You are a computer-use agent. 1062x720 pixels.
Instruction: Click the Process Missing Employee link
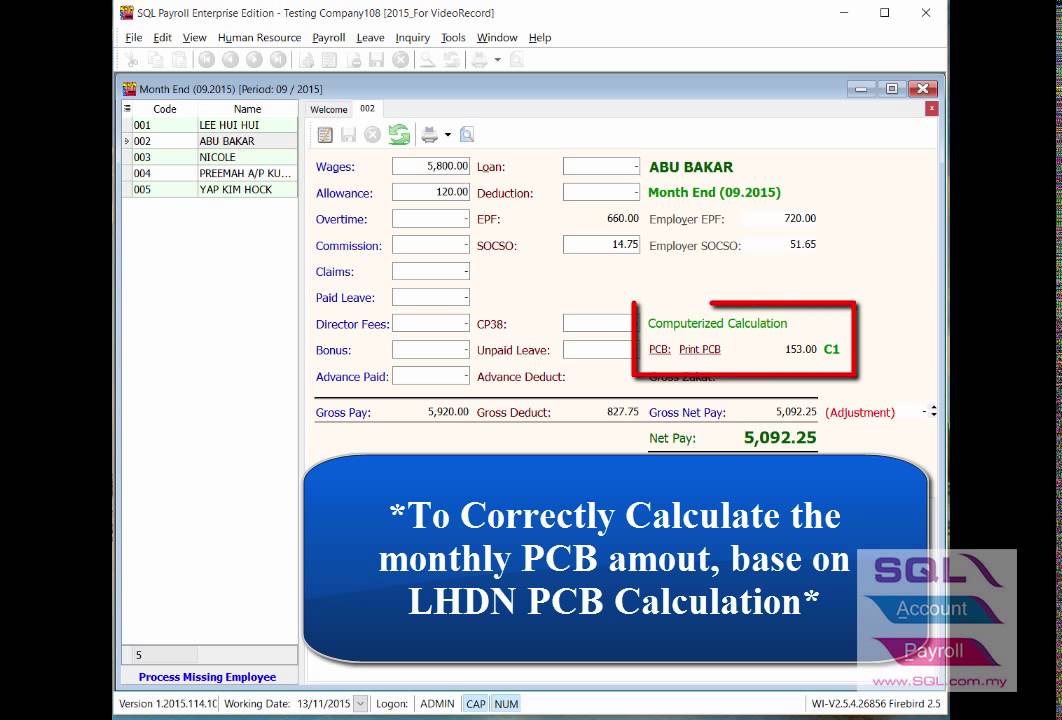pos(207,677)
